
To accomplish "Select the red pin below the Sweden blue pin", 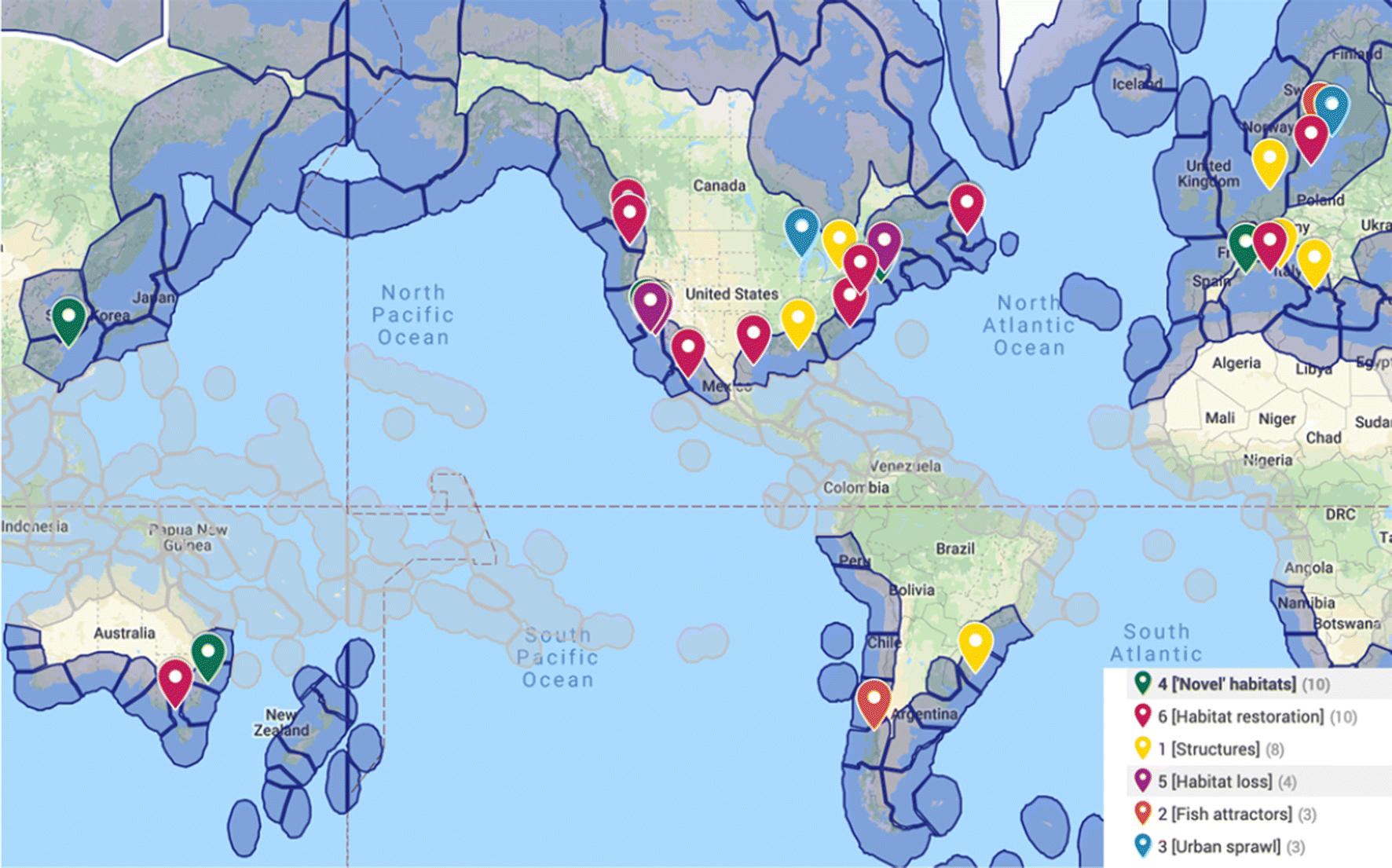I will [1311, 140].
